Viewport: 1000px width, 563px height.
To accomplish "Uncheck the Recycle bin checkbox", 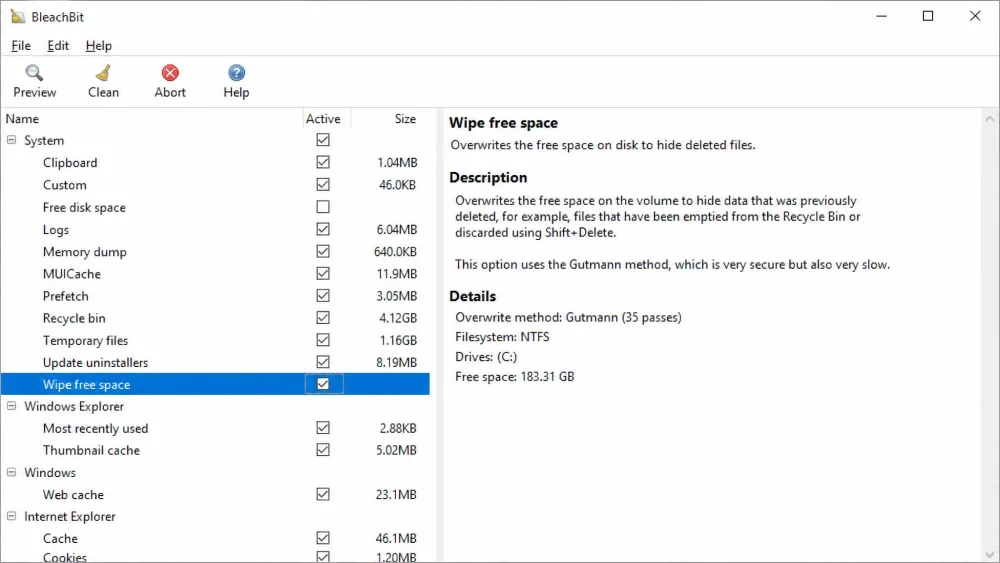I will coord(323,318).
